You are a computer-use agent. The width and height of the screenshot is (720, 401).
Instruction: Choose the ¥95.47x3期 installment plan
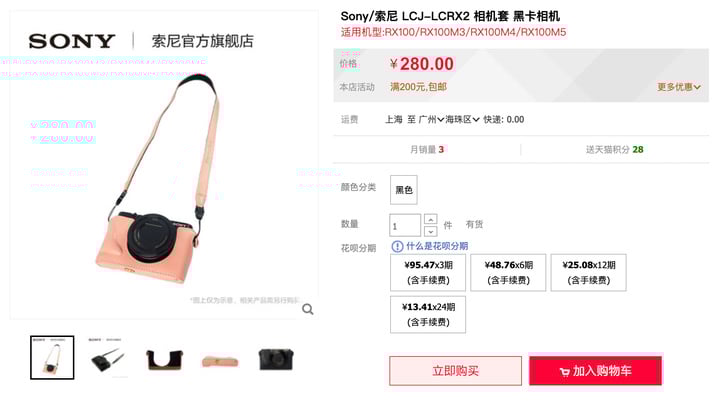coord(428,272)
